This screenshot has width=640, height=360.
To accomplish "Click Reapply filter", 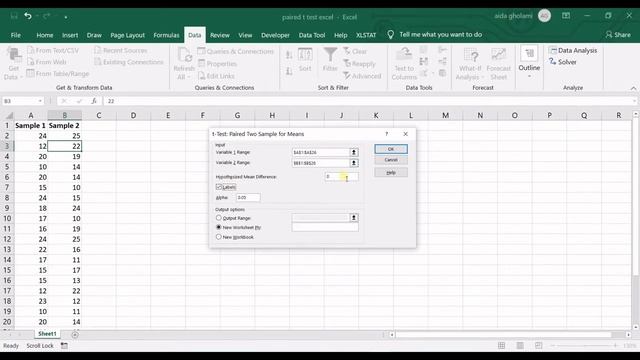I will pyautogui.click(x=359, y=64).
